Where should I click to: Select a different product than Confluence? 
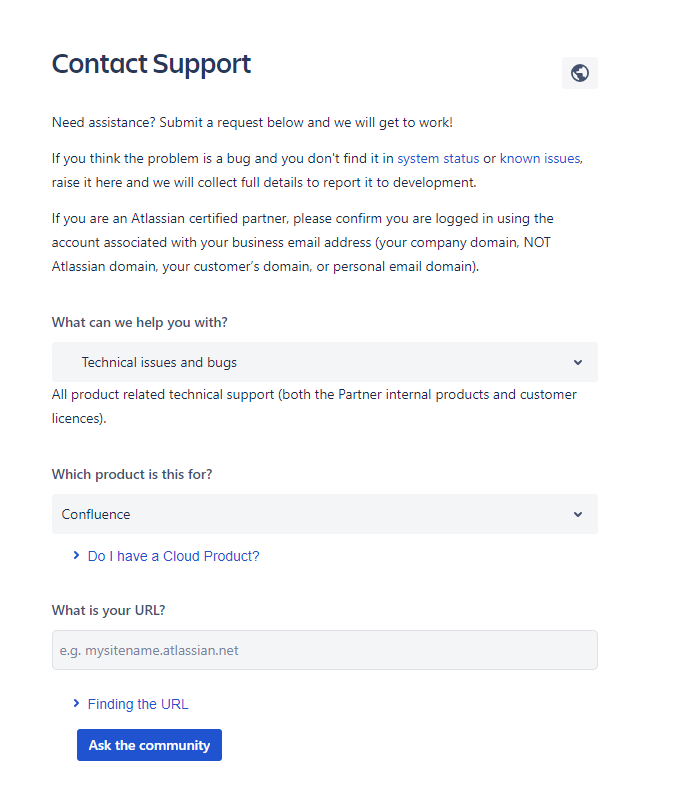[x=324, y=514]
